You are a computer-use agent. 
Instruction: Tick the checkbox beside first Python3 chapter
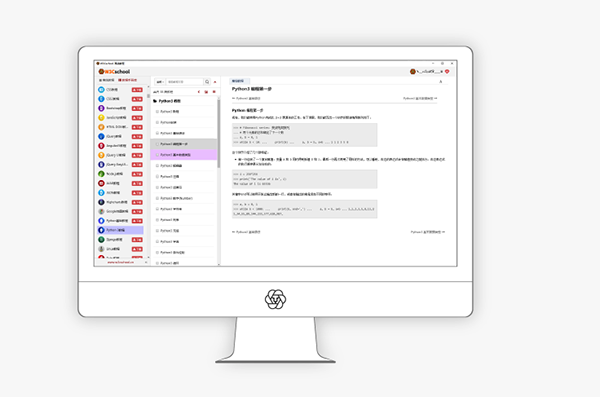click(157, 111)
